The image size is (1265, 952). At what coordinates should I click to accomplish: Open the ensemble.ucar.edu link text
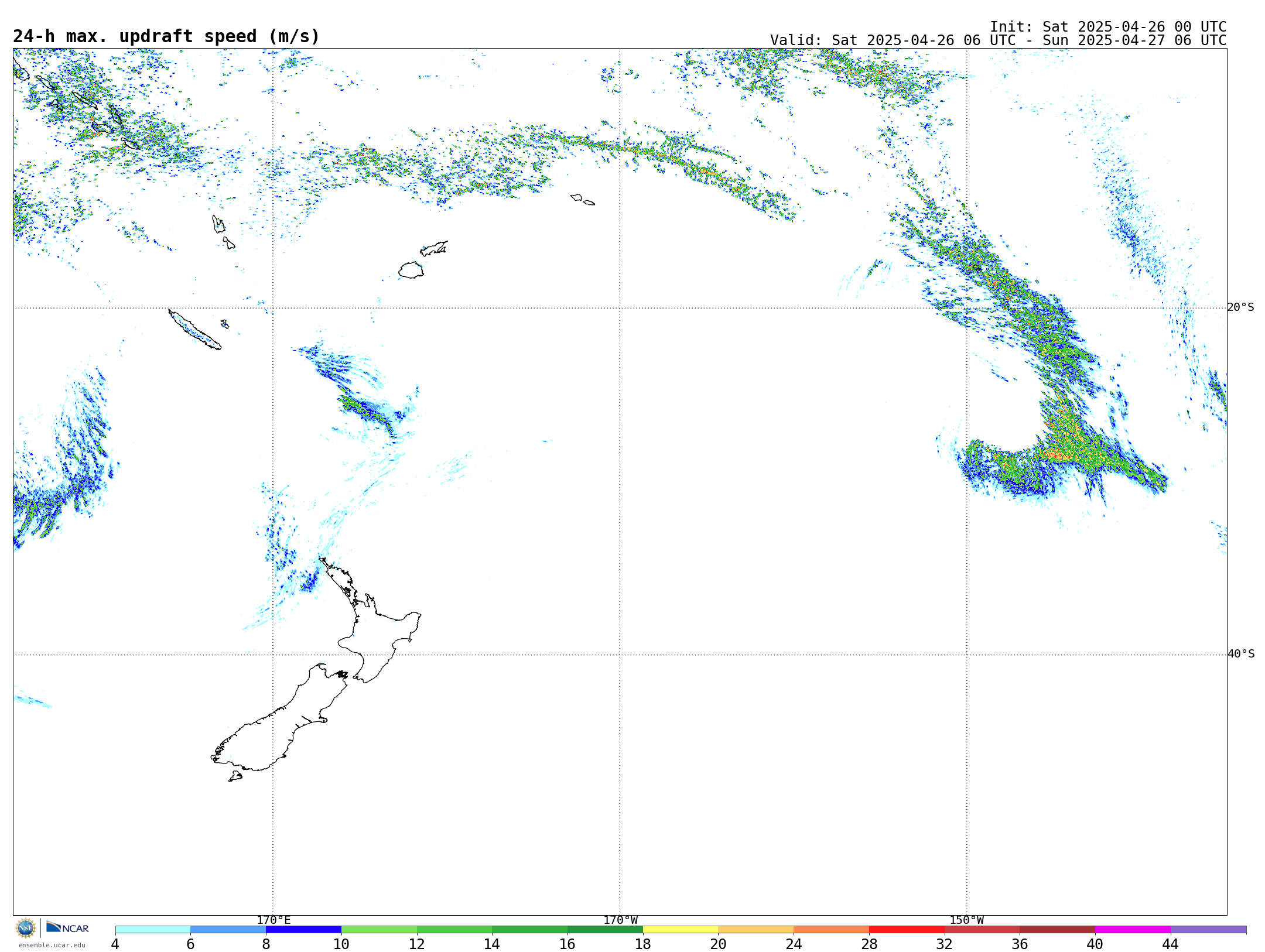[52, 945]
